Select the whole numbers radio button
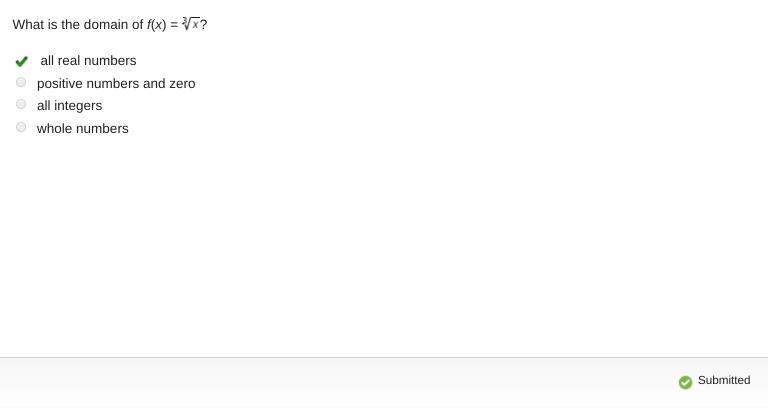Viewport: 768px width, 408px height. (x=21, y=127)
